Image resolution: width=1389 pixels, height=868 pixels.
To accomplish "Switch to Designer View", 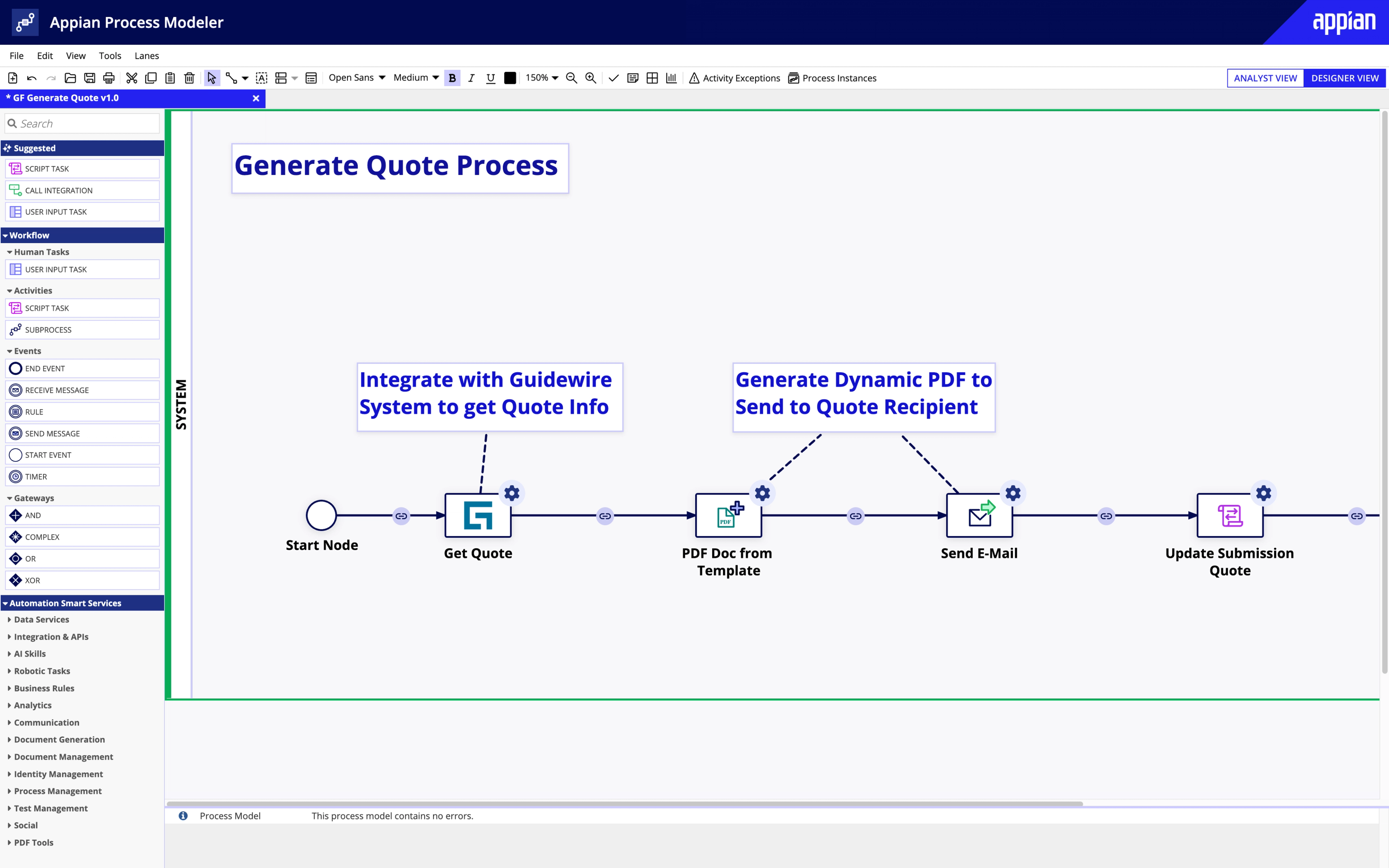I will pos(1344,78).
